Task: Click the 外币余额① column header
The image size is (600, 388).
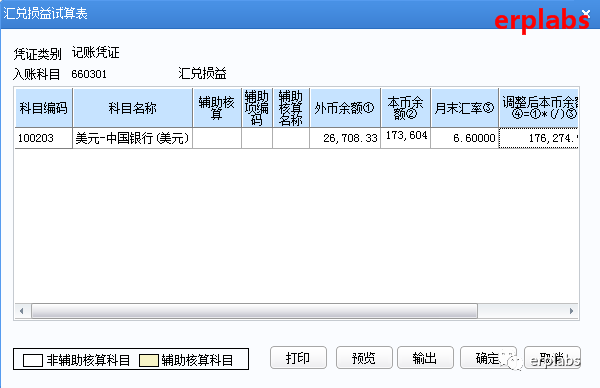Action: (345, 108)
